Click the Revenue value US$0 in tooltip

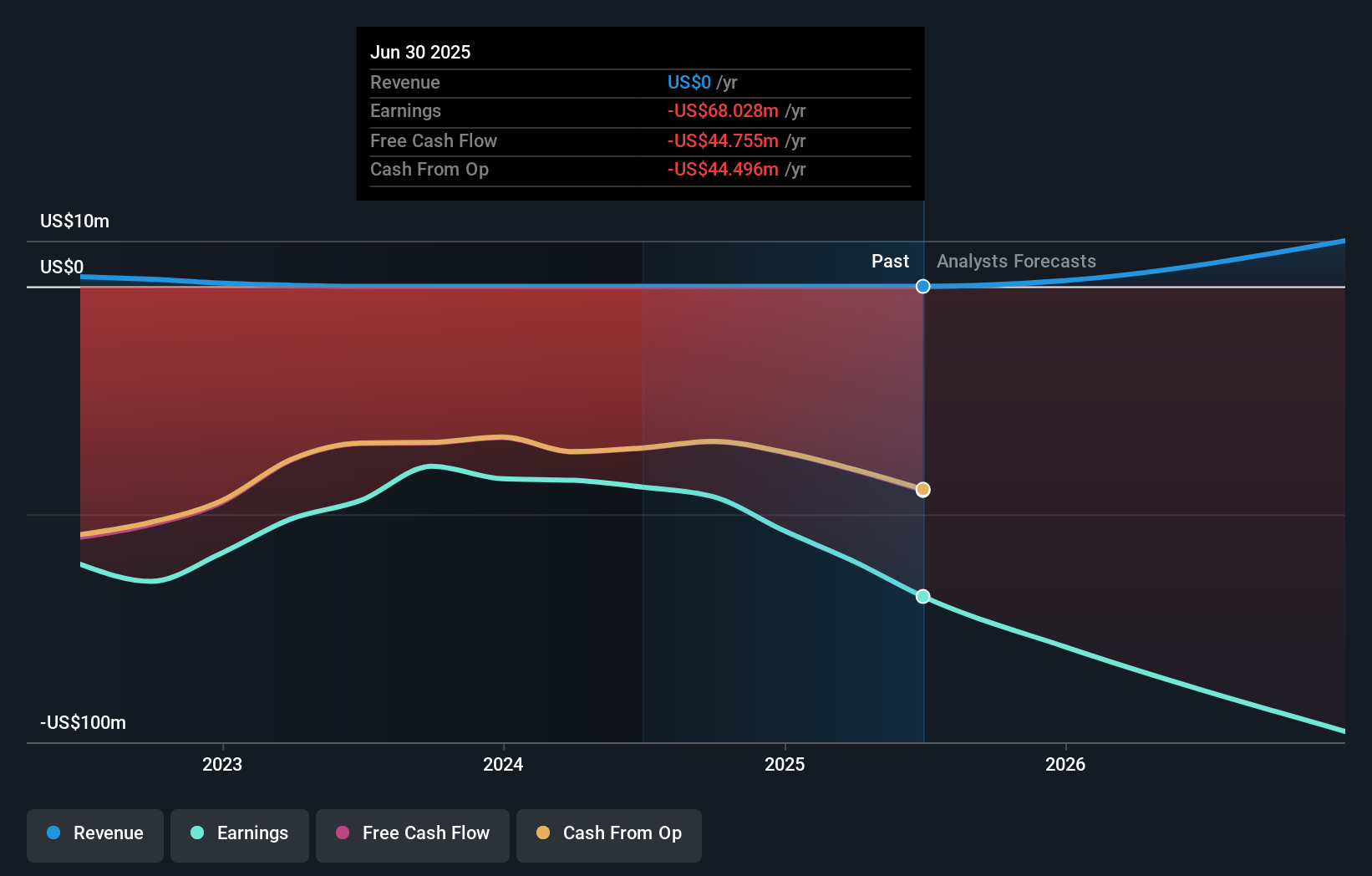coord(689,83)
